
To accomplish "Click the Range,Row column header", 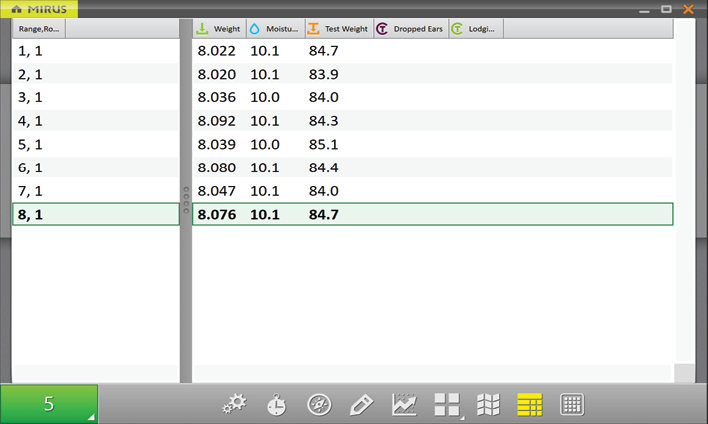I will (x=39, y=29).
